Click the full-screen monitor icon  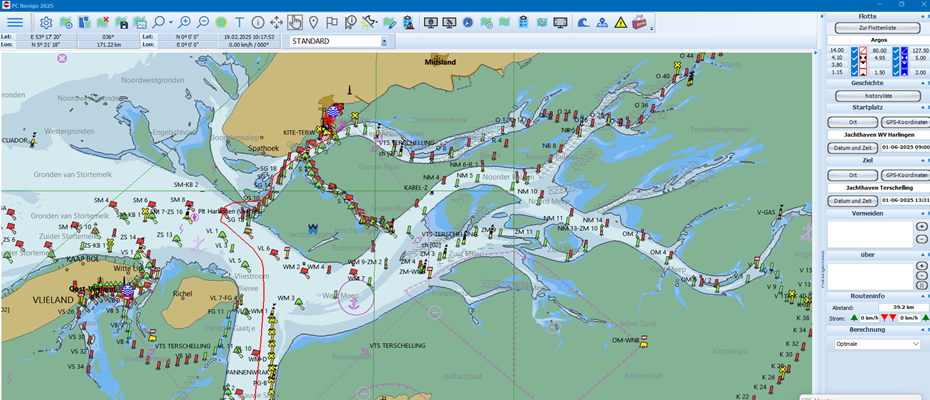560,23
